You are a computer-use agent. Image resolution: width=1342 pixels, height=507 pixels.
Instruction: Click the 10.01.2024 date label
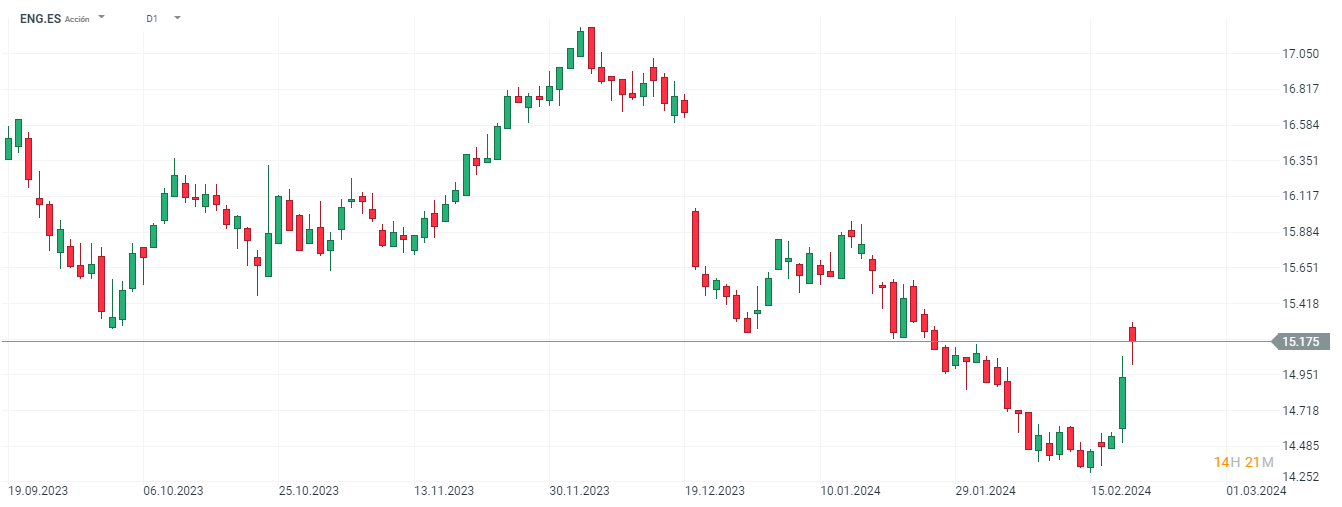pyautogui.click(x=850, y=490)
